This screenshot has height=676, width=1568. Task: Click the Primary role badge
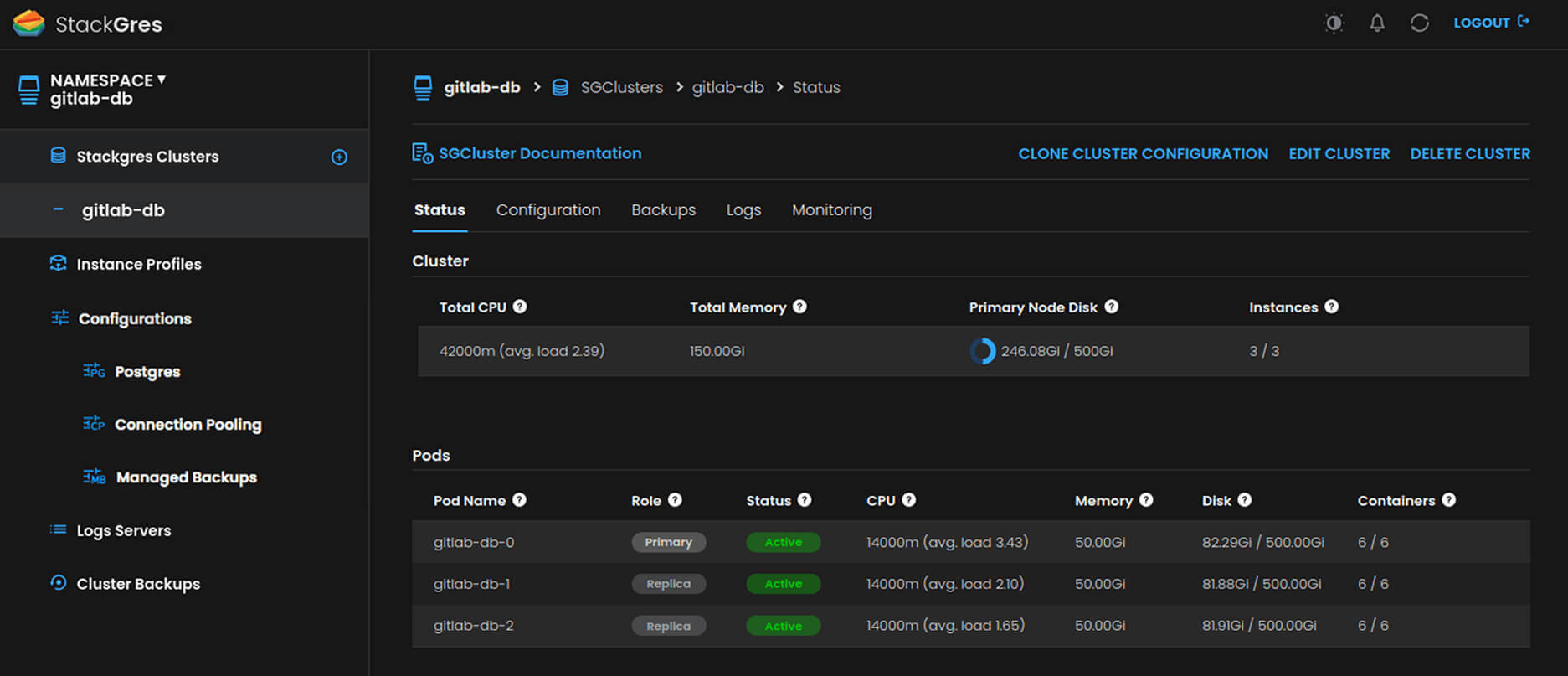pos(669,542)
